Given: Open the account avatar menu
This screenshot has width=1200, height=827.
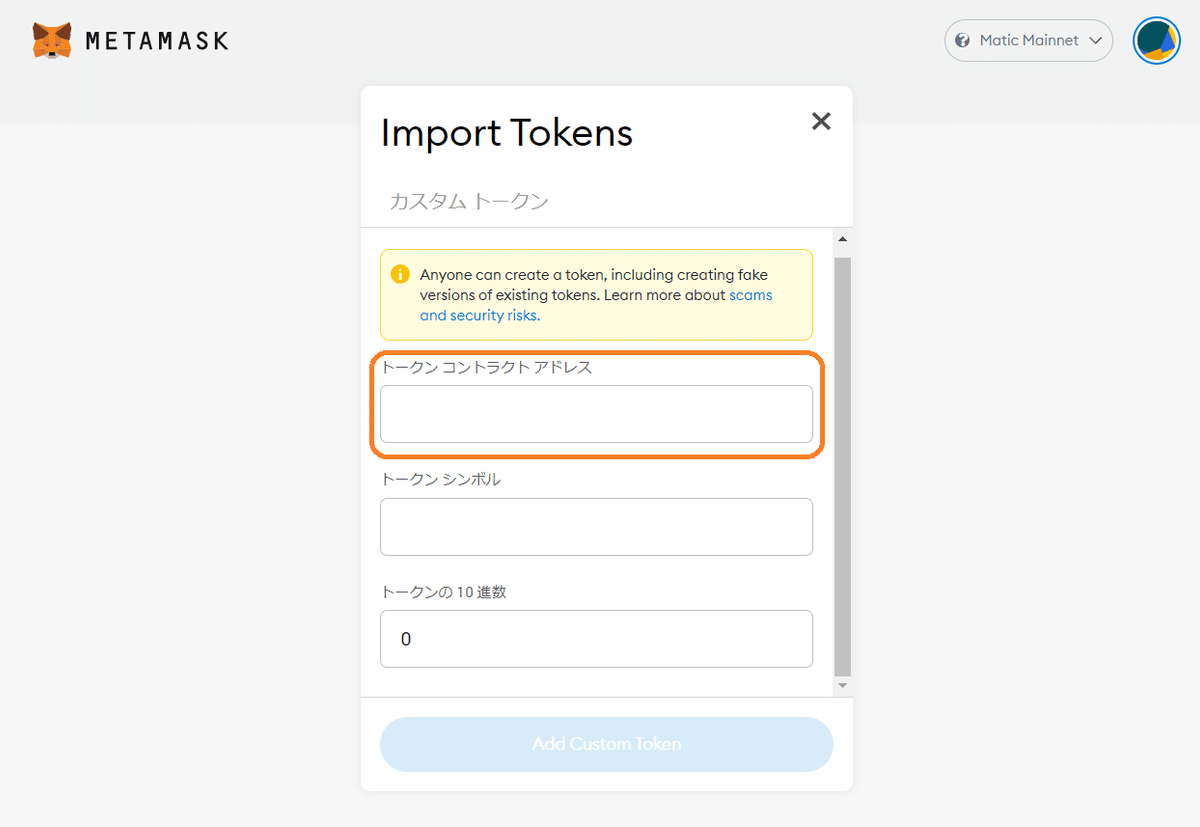Looking at the screenshot, I should 1157,41.
